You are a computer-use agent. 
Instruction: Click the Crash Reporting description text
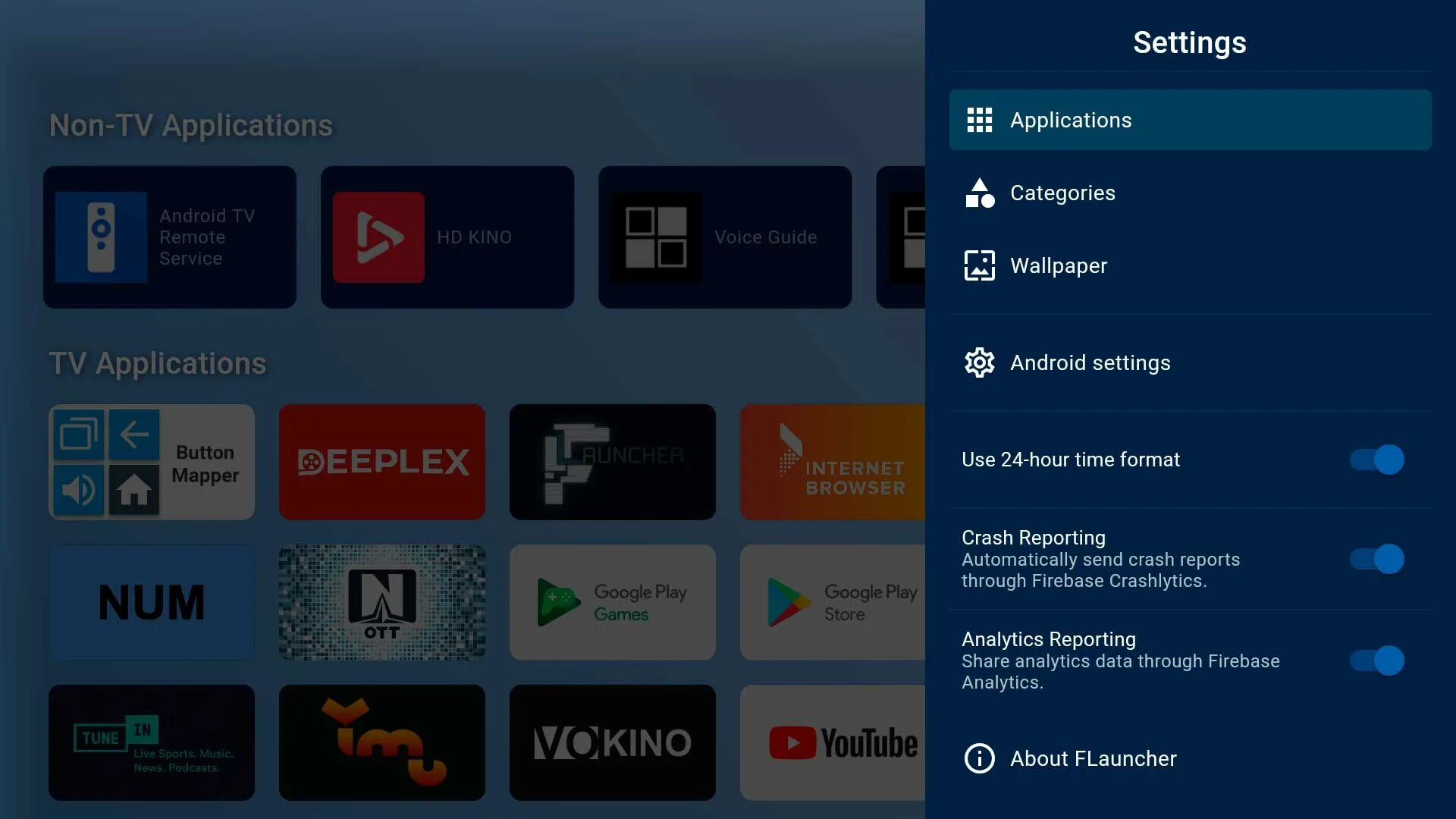pos(1100,570)
